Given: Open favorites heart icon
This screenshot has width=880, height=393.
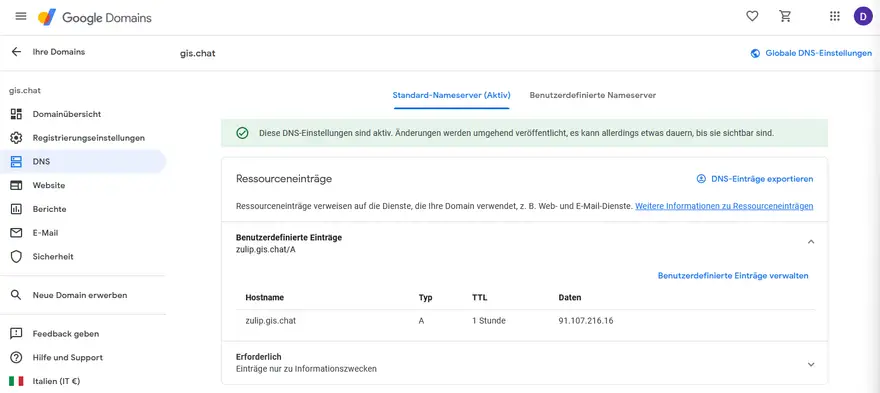Looking at the screenshot, I should click(x=752, y=16).
